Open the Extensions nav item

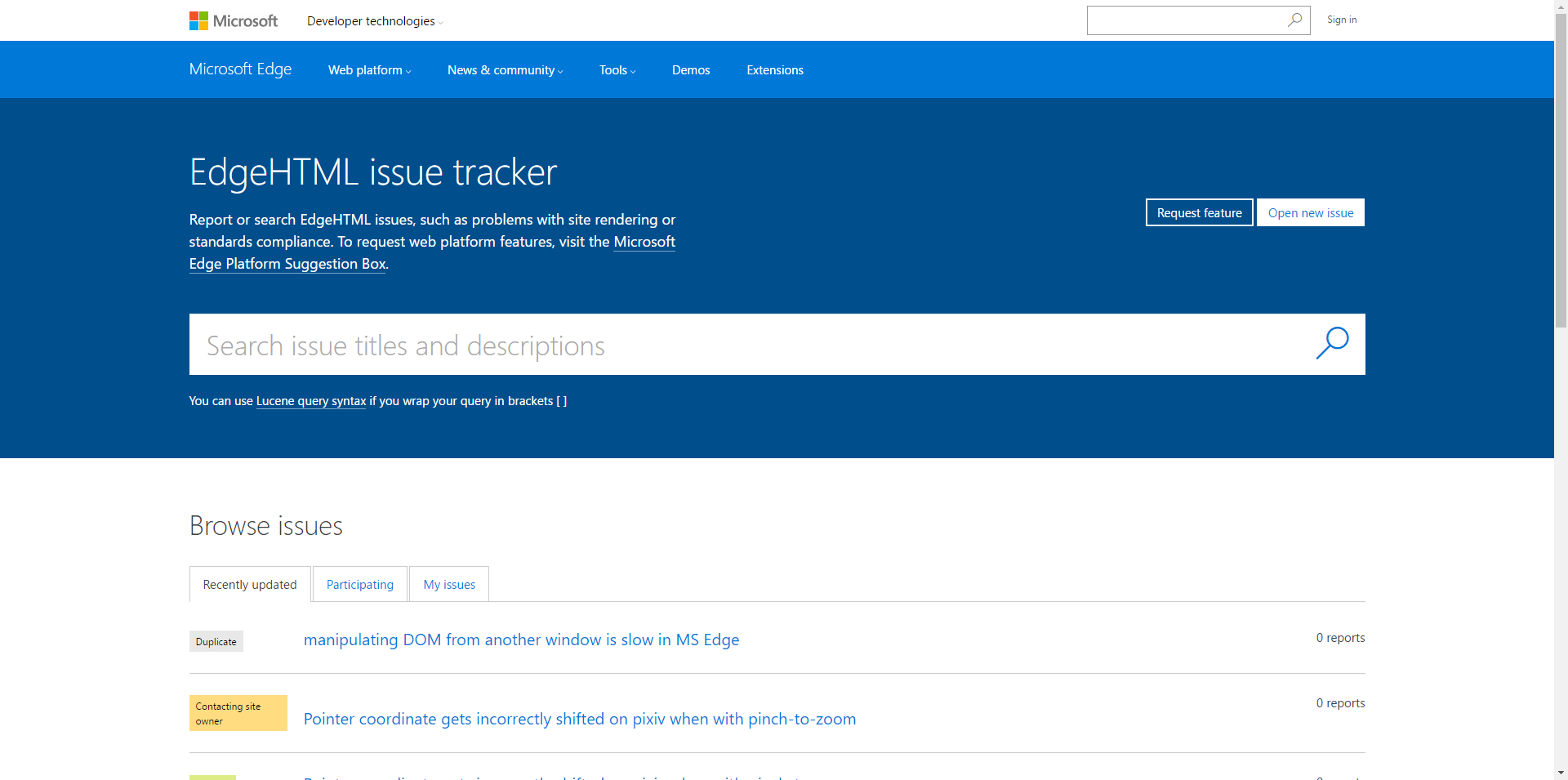click(775, 70)
